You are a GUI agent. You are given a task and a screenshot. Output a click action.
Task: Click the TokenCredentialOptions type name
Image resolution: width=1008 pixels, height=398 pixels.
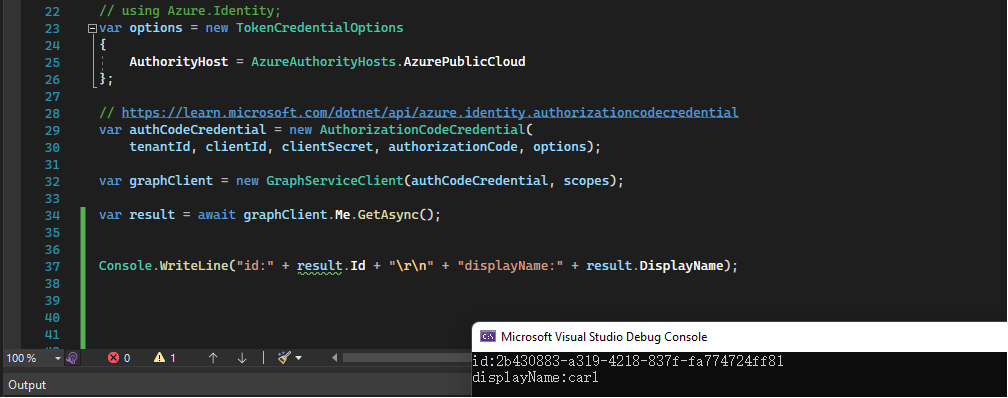[320, 28]
